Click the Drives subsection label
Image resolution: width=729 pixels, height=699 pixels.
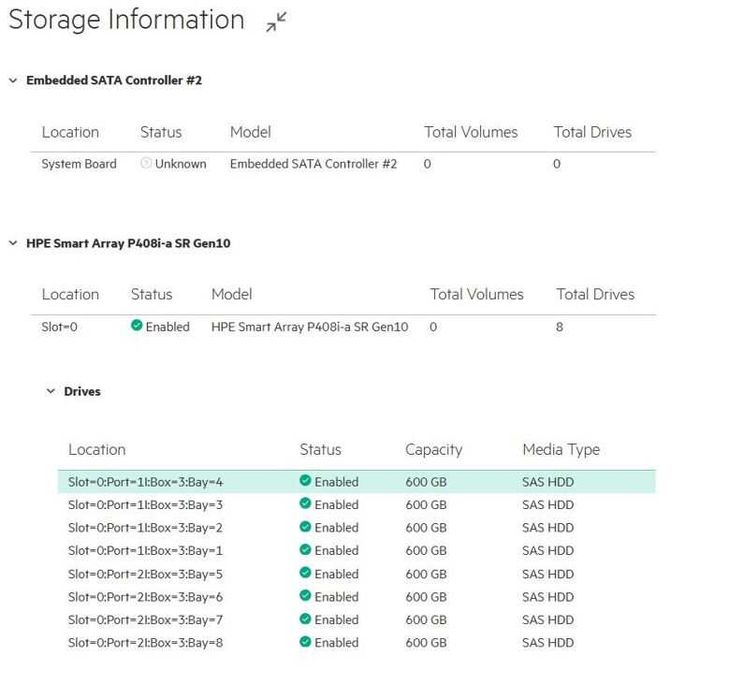pyautogui.click(x=82, y=392)
